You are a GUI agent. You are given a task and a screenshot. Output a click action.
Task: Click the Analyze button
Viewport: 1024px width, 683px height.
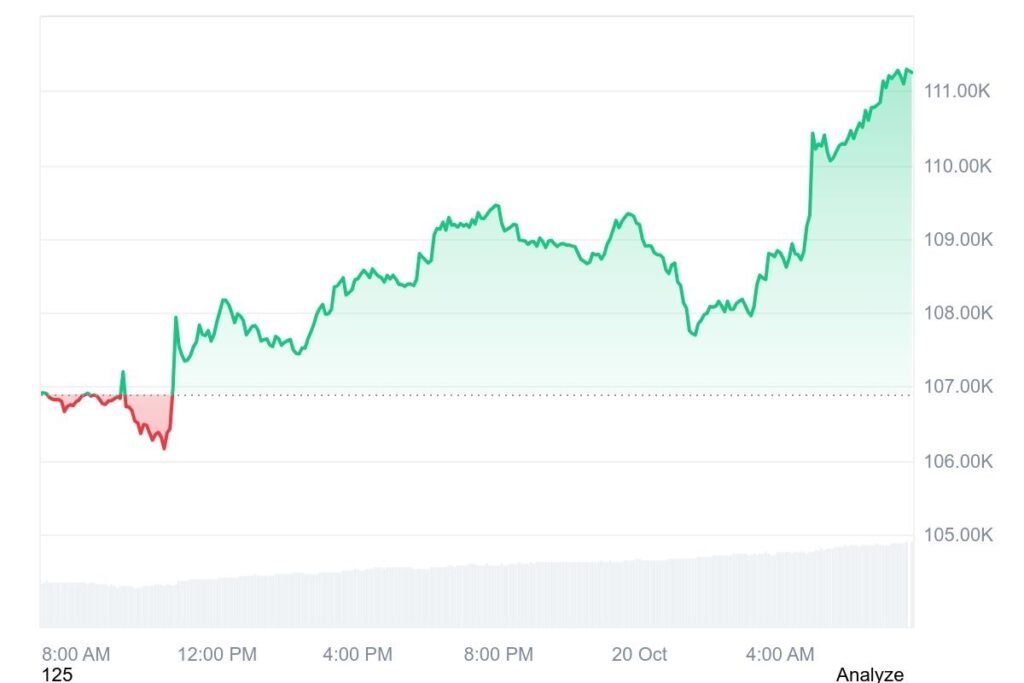point(869,674)
